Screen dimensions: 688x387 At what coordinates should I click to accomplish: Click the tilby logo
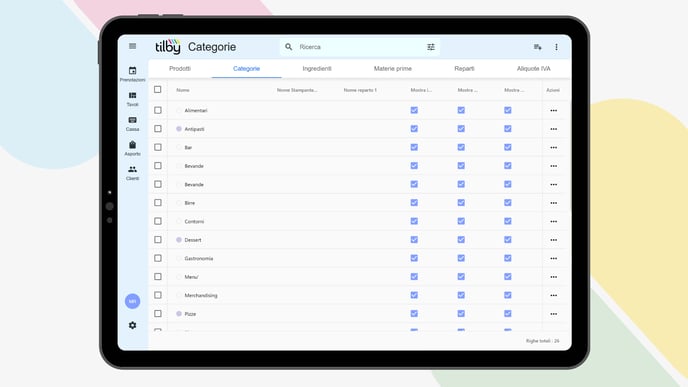tap(168, 46)
